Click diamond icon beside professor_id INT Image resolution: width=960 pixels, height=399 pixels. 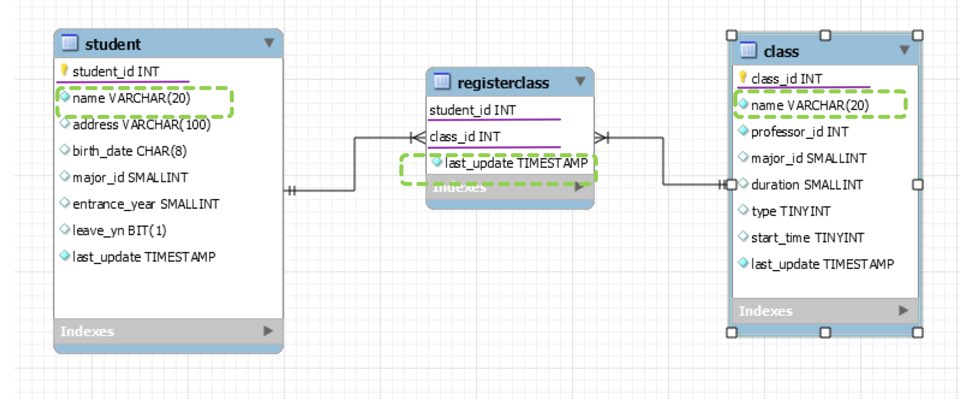click(743, 130)
